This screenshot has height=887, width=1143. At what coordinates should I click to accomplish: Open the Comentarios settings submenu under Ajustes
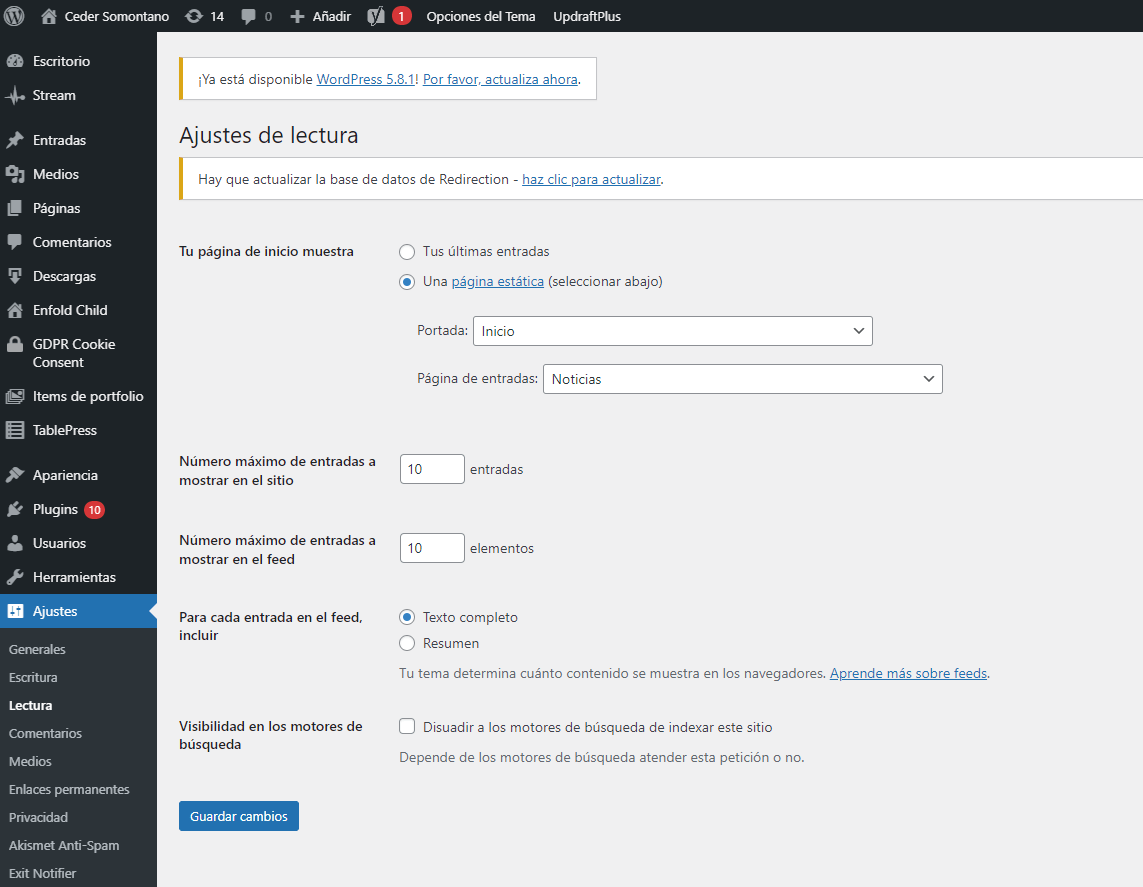[45, 733]
